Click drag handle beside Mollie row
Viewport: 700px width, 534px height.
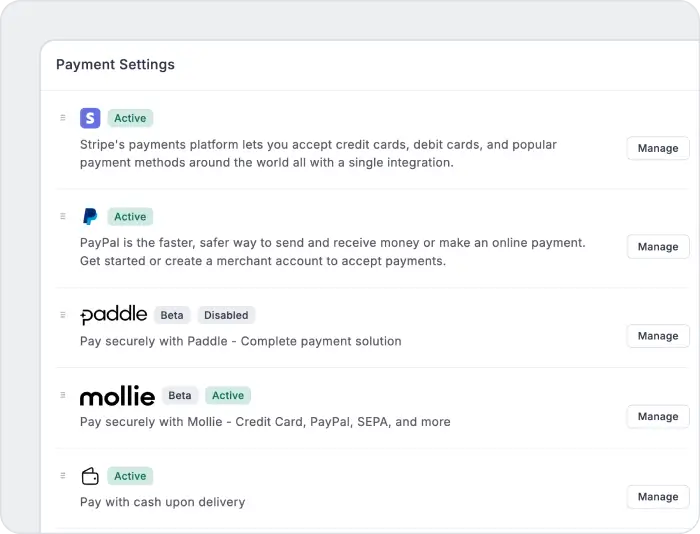63,396
